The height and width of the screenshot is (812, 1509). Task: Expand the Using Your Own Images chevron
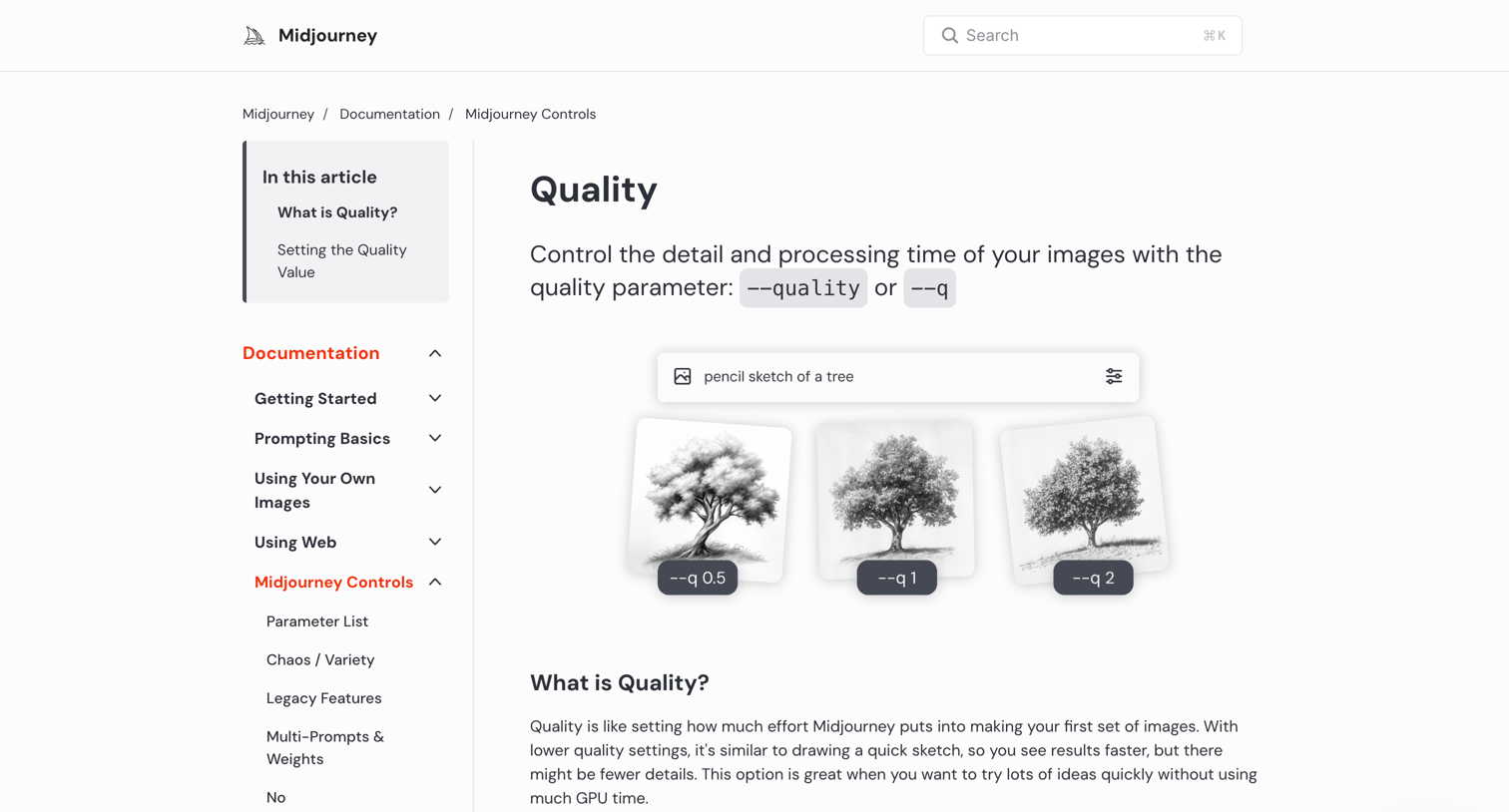click(x=435, y=490)
